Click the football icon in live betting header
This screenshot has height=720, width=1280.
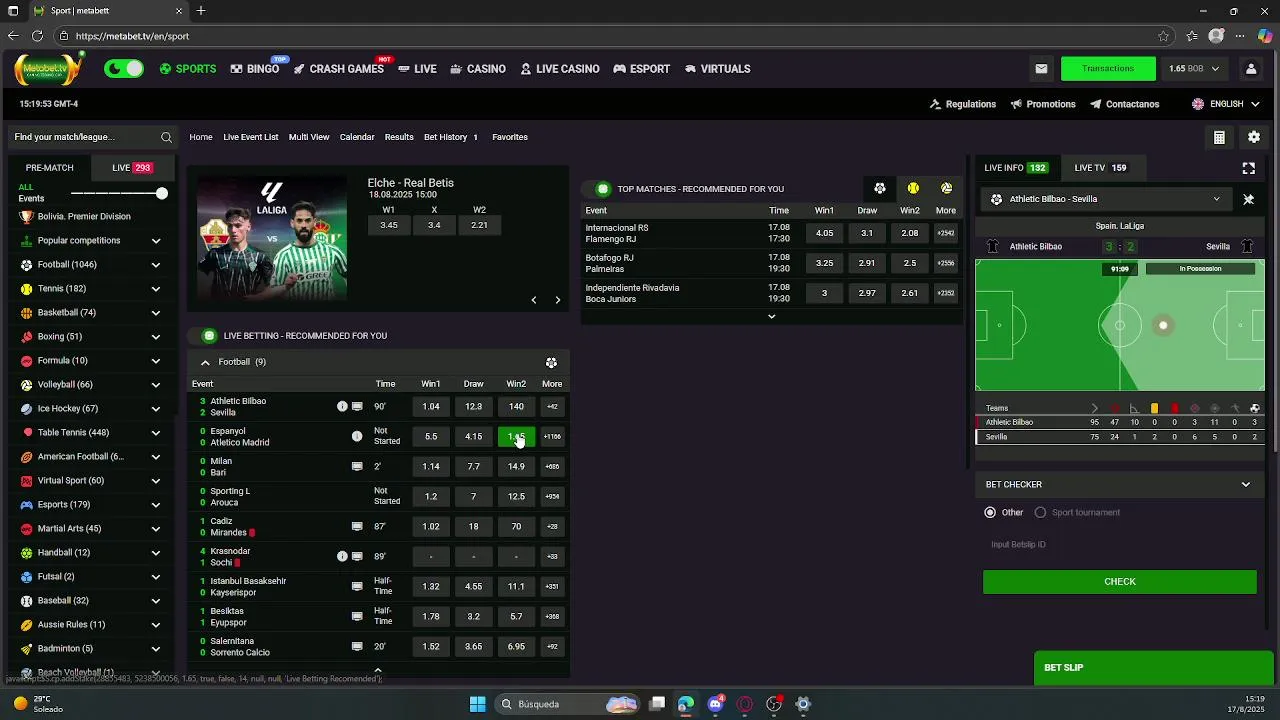[551, 362]
